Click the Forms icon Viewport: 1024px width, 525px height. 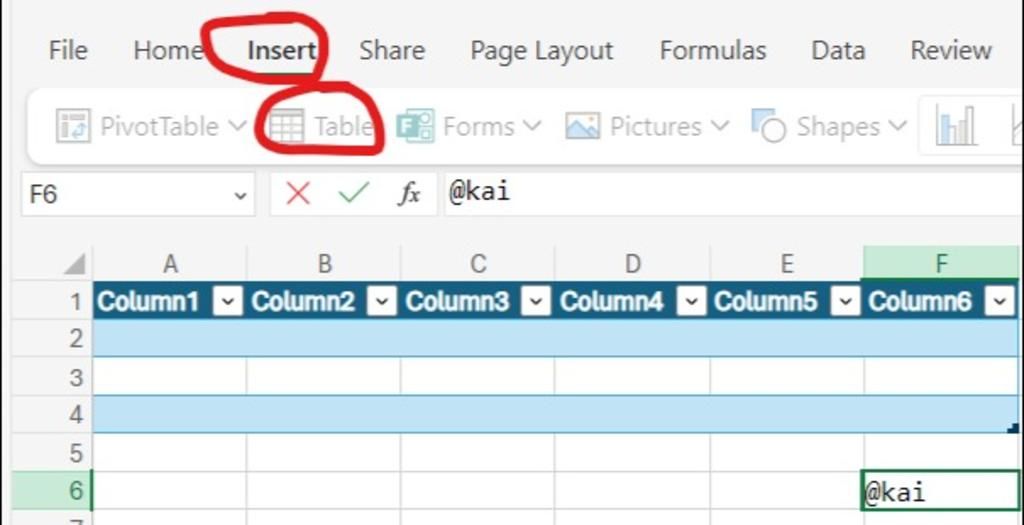415,126
